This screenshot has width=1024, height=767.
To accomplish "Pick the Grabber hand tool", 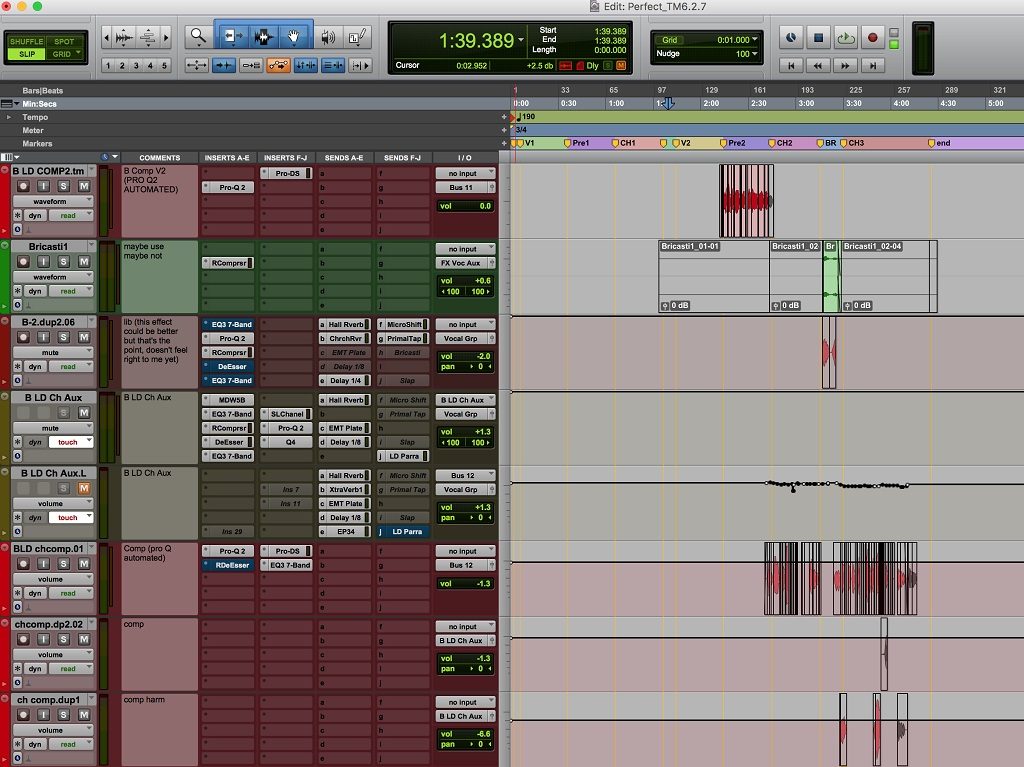I will [x=293, y=37].
